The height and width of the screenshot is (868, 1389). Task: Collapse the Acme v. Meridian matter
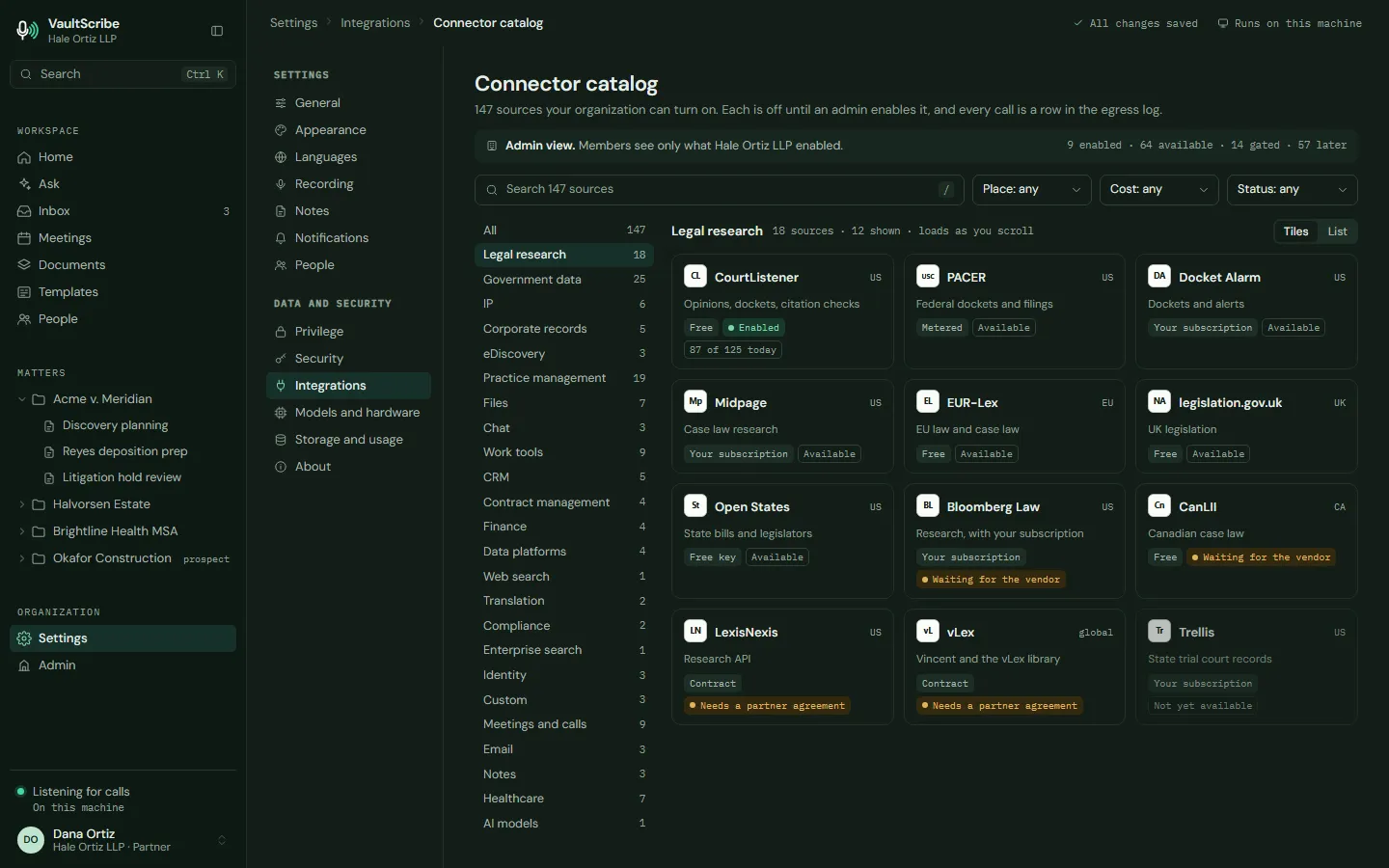pos(22,399)
